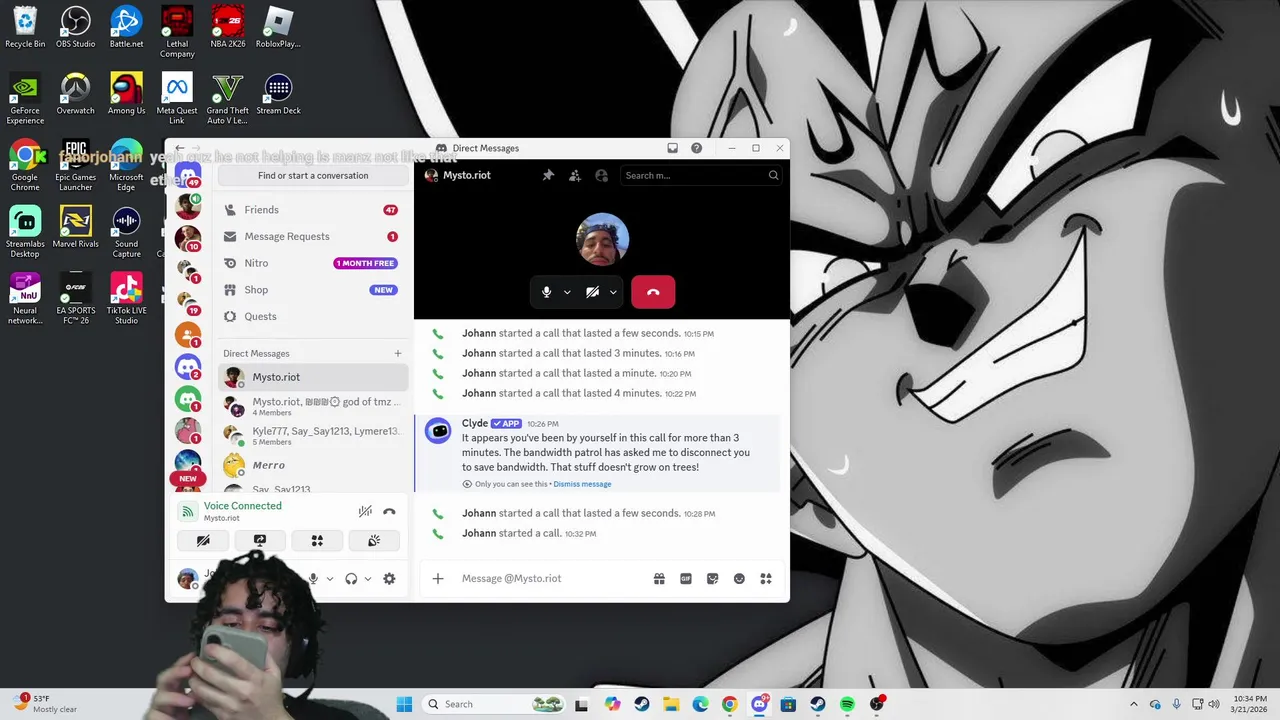Open the Kyle777 group chat
Screen dimensions: 1280x720
click(313, 435)
